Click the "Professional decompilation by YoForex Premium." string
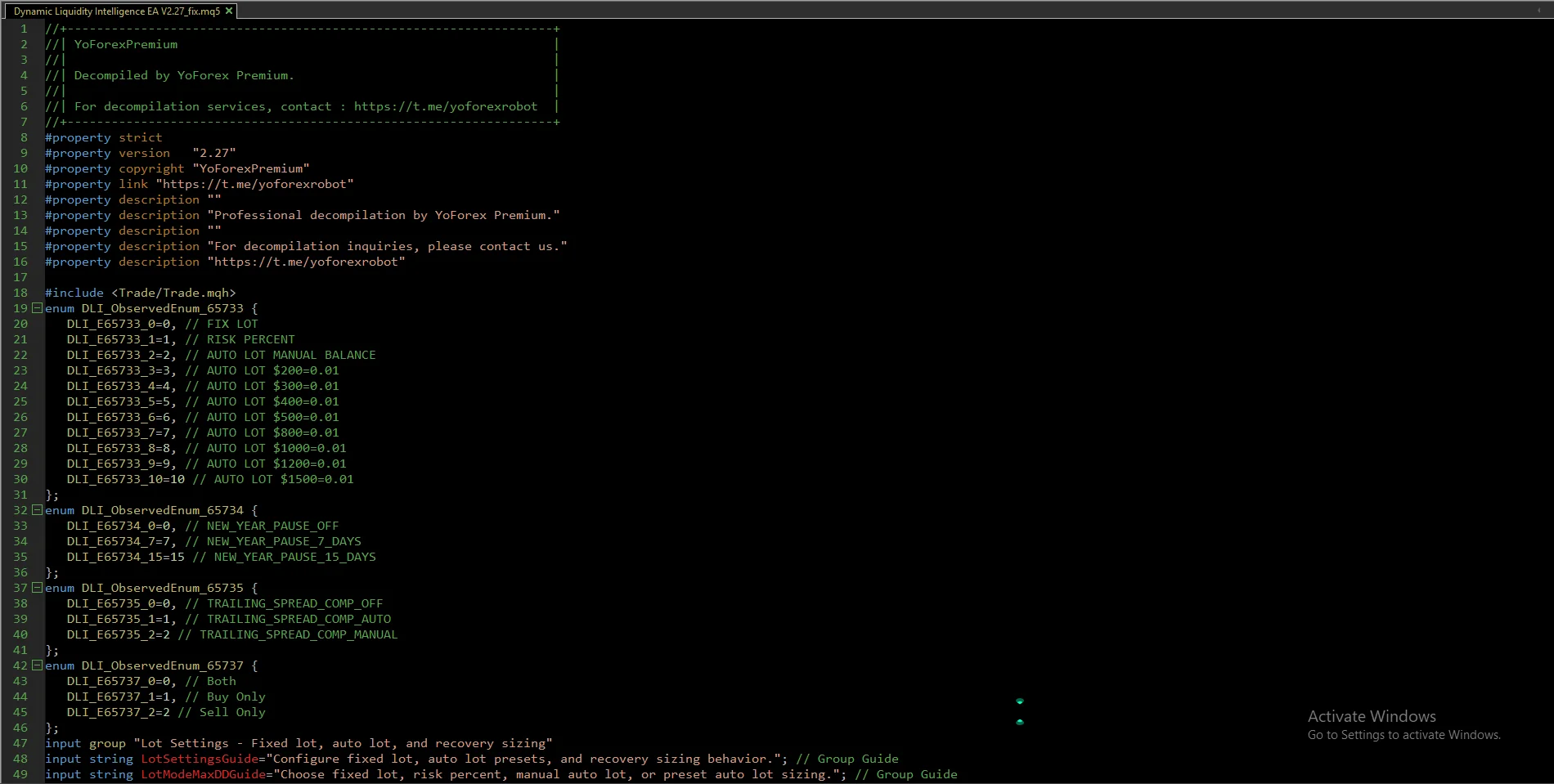Viewport: 1554px width, 784px height. (x=384, y=215)
